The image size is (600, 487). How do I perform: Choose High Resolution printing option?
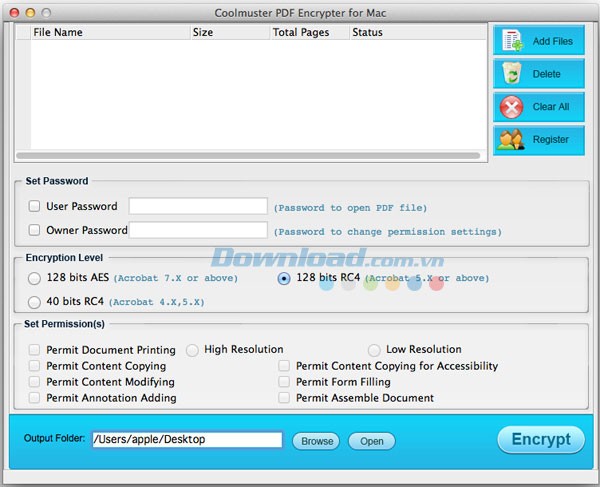point(192,350)
